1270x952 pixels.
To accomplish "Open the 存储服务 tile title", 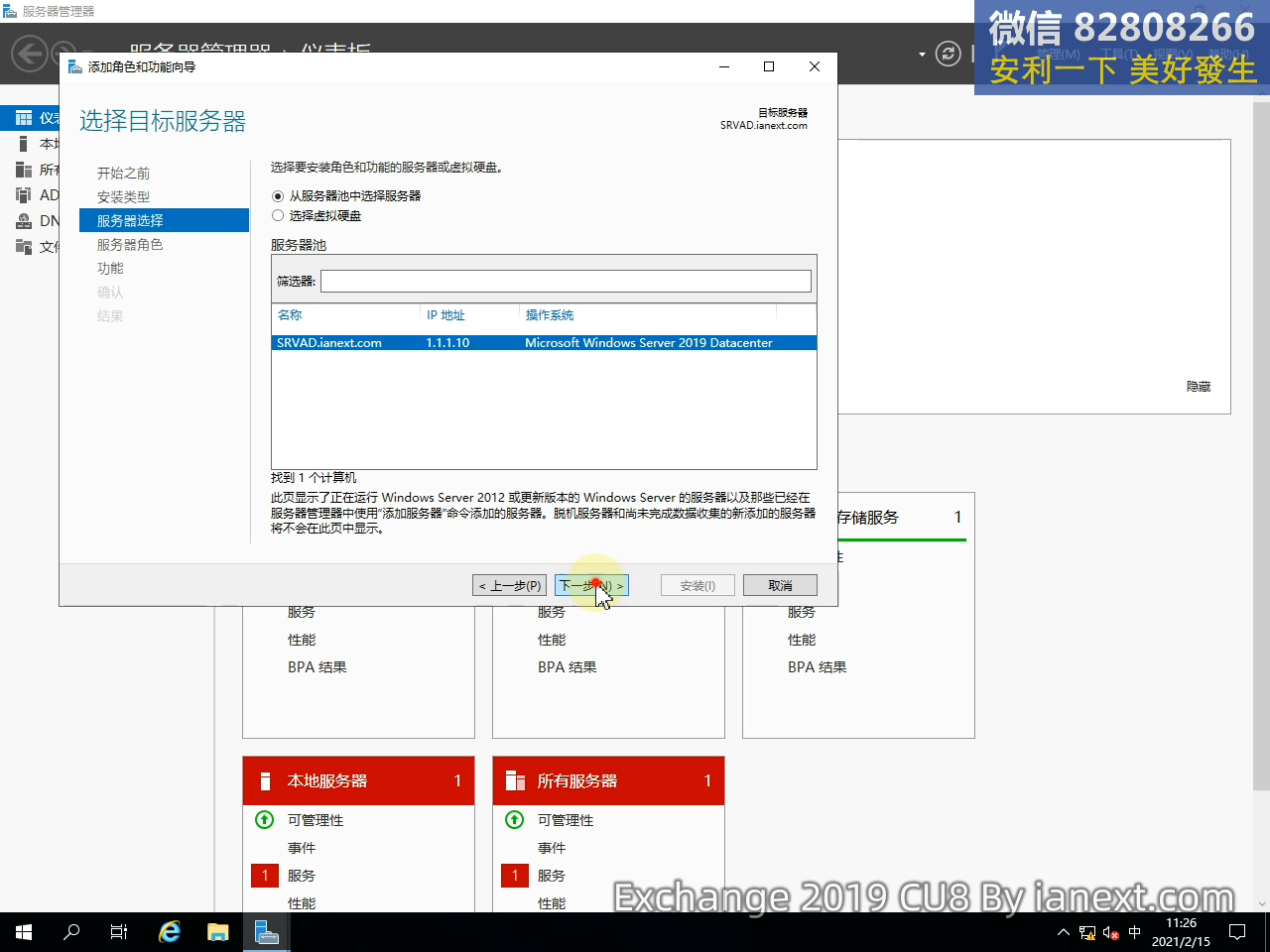I will 868,518.
